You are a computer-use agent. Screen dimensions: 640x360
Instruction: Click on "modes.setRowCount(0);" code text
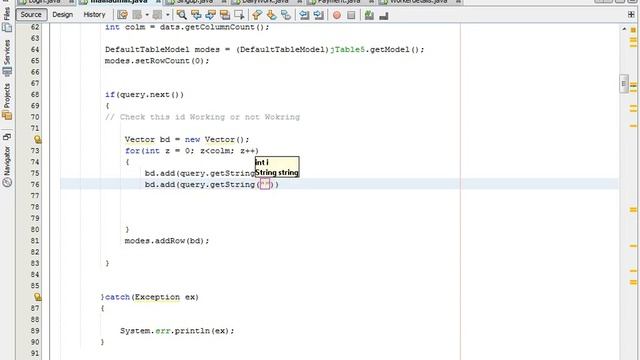coord(157,61)
